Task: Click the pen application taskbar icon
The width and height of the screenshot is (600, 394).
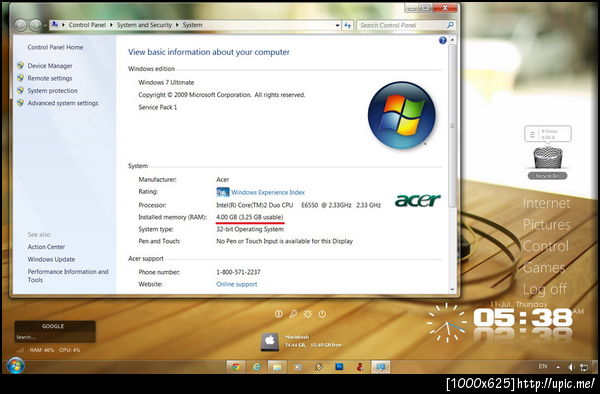Action: tap(318, 367)
